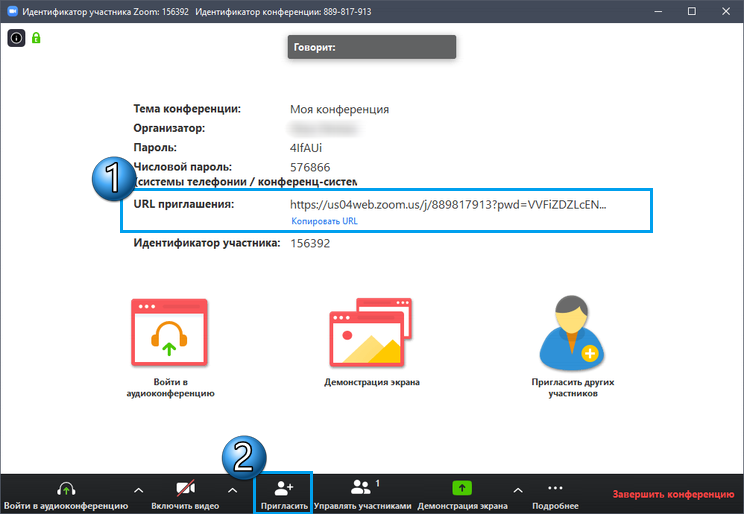This screenshot has width=744, height=514.
Task: Expand the video options arrow
Action: coord(232,490)
